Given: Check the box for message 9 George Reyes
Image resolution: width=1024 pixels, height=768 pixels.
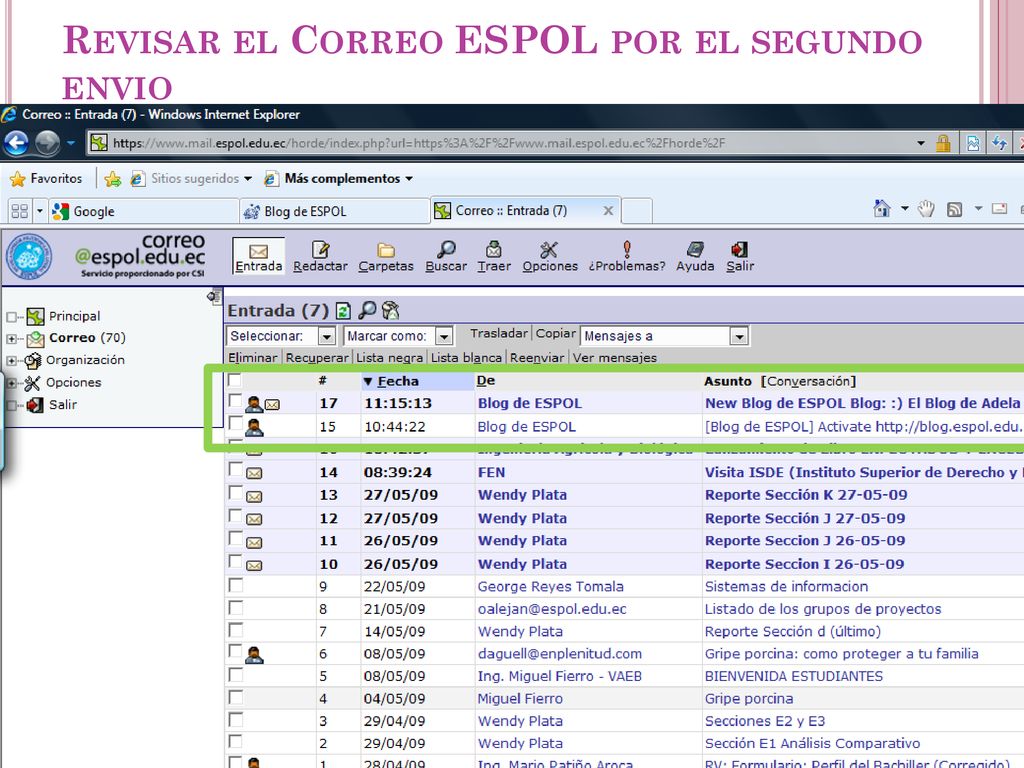Looking at the screenshot, I should point(236,584).
